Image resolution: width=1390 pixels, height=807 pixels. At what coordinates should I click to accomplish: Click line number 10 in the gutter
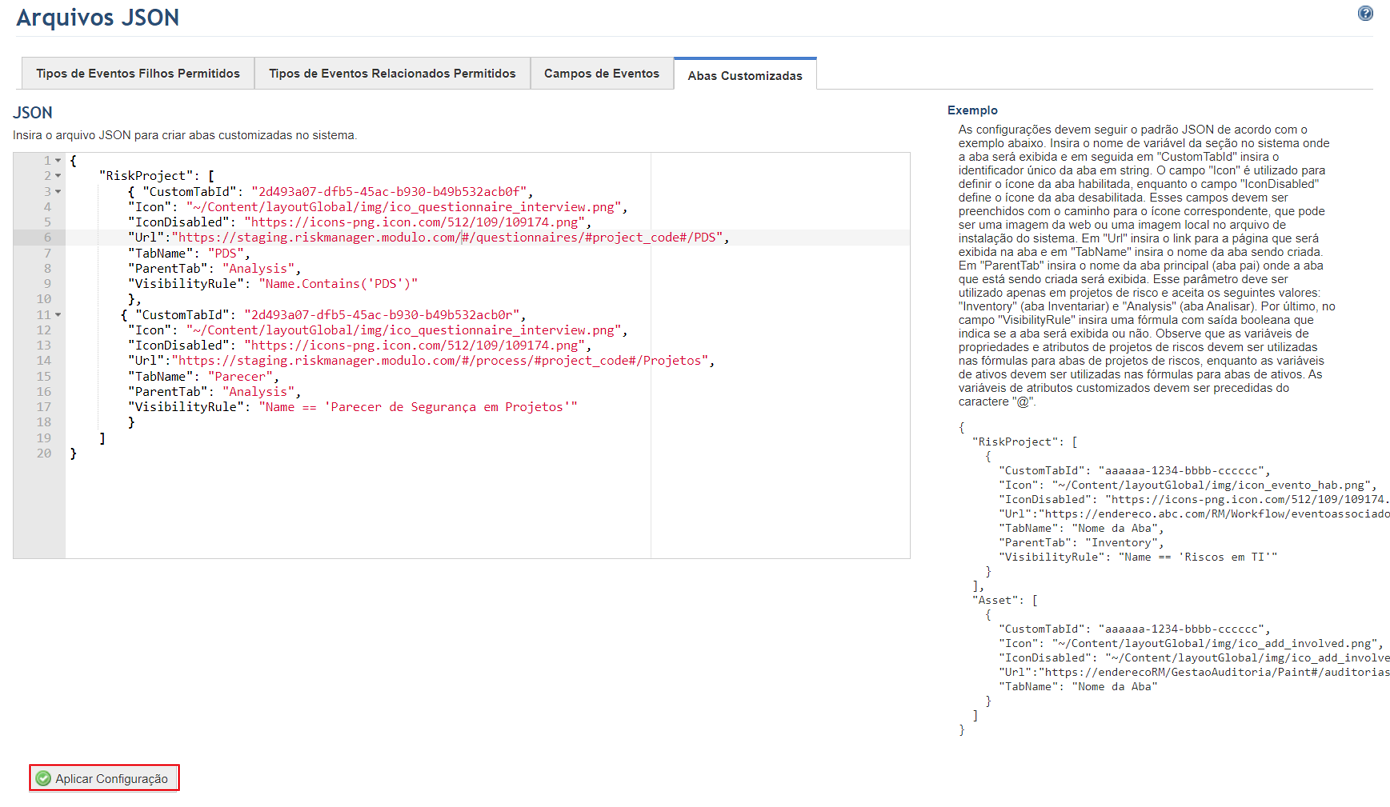(44, 299)
